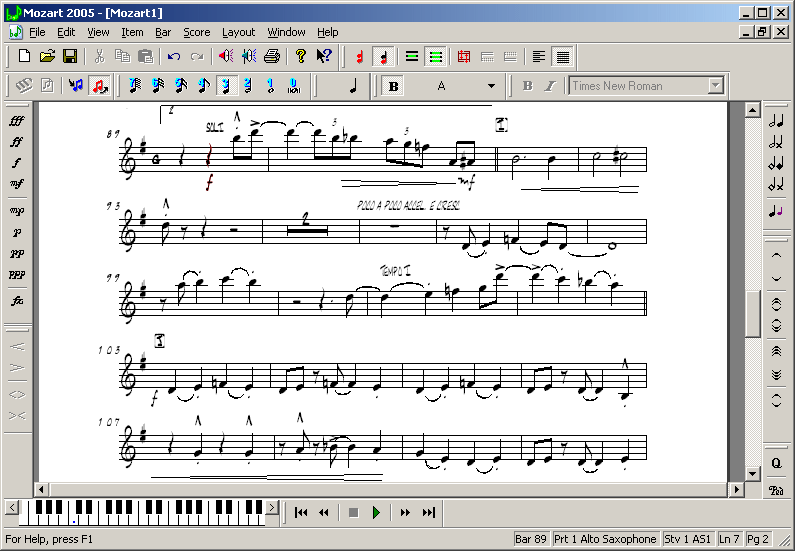Jump to the start of the score
This screenshot has width=795, height=551.
pos(301,512)
